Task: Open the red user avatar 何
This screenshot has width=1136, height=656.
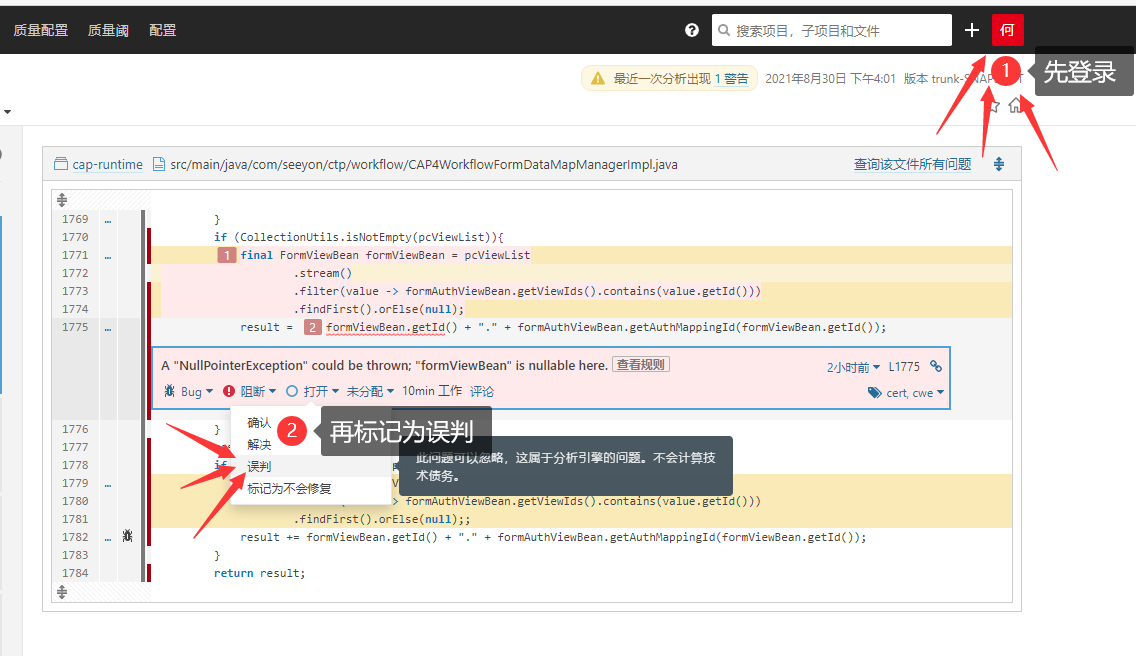Action: tap(1007, 30)
